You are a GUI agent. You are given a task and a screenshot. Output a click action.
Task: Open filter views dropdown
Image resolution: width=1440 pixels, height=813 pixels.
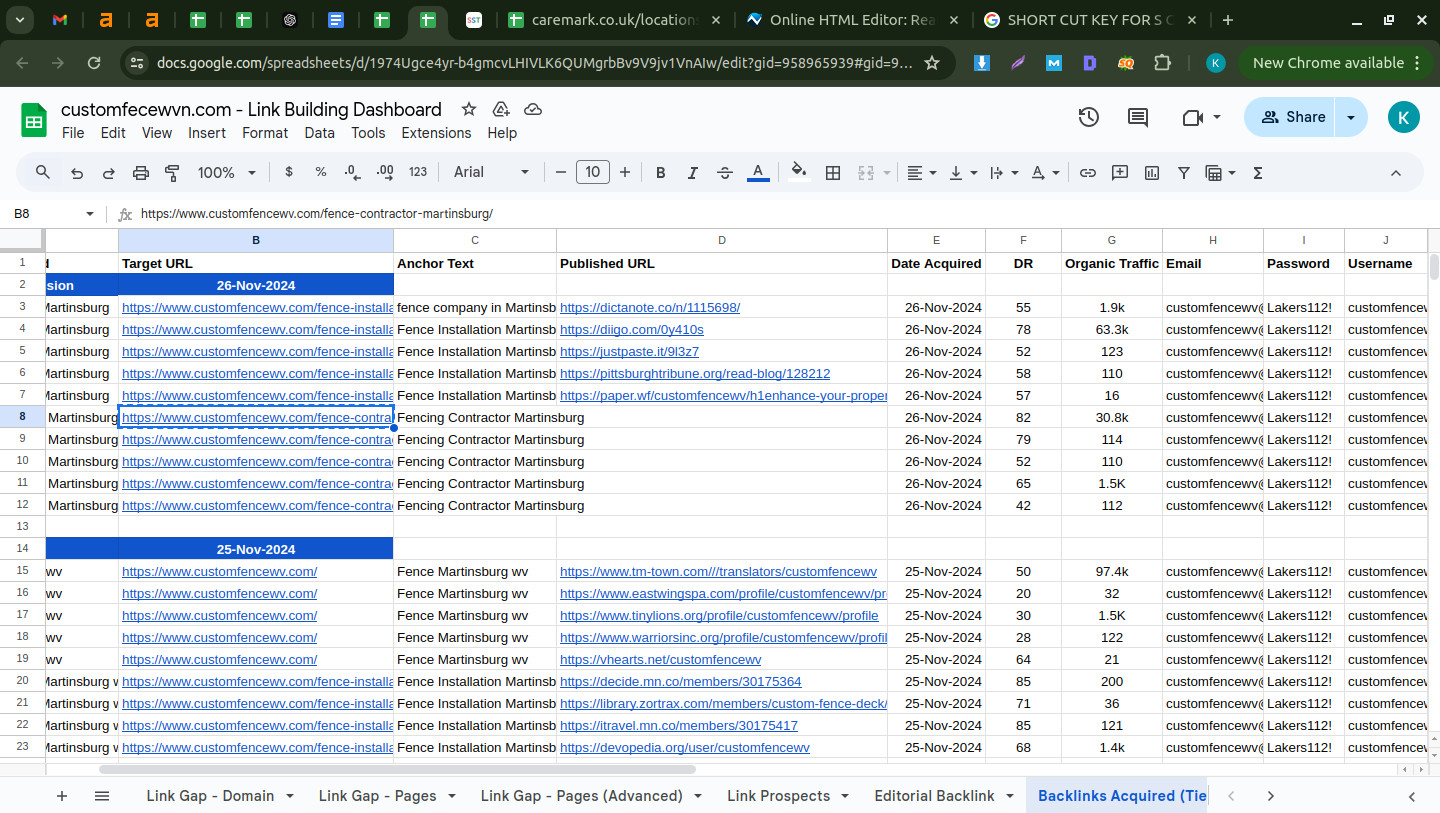pos(1220,172)
